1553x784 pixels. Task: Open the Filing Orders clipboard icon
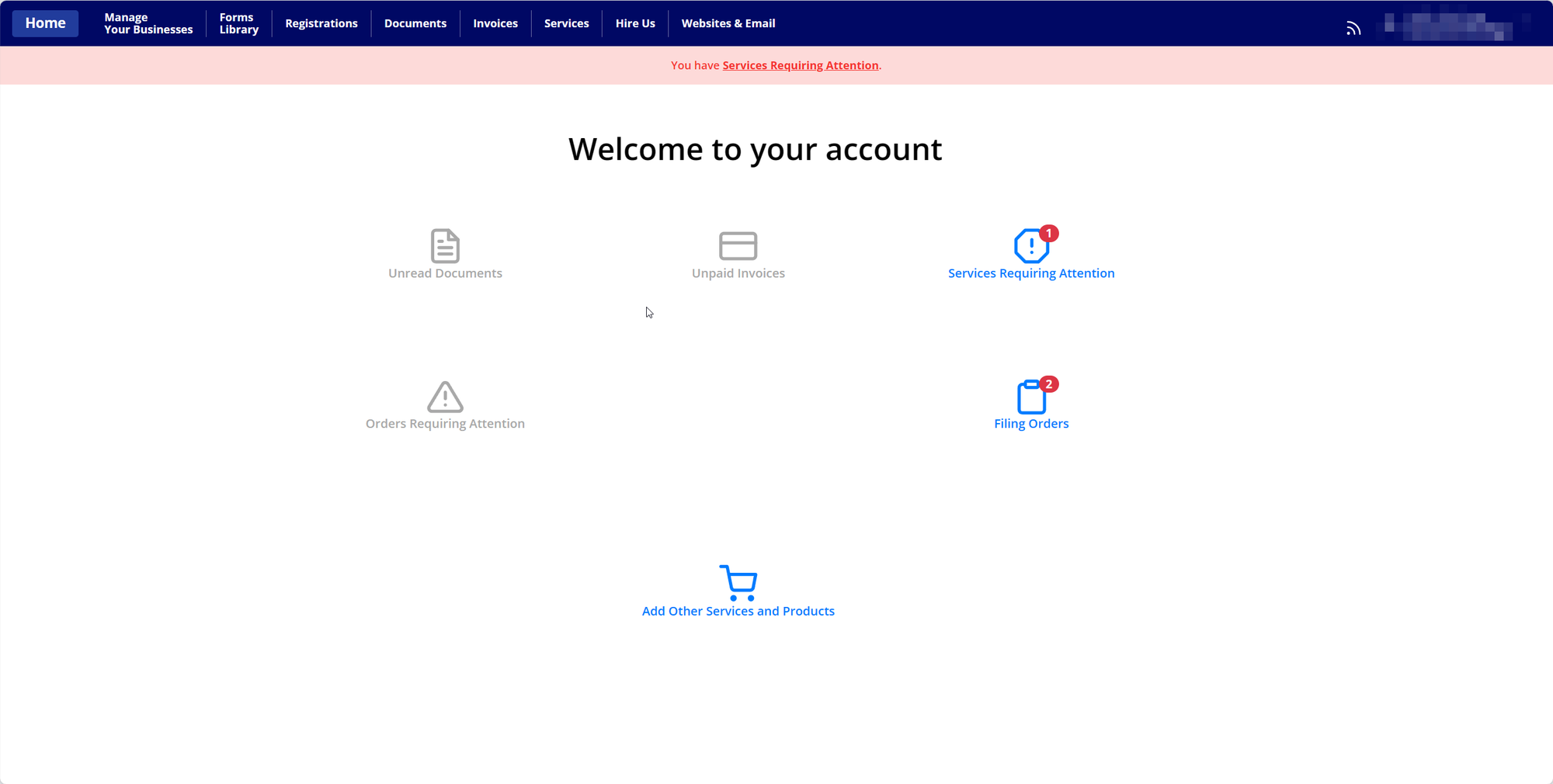[x=1031, y=397]
